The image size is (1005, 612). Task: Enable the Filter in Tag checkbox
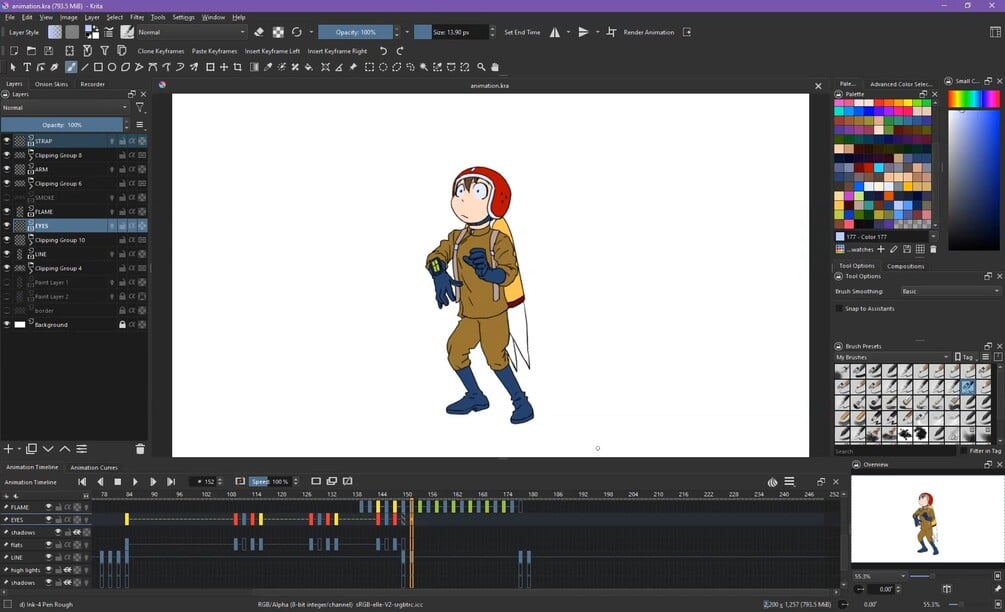coord(963,451)
